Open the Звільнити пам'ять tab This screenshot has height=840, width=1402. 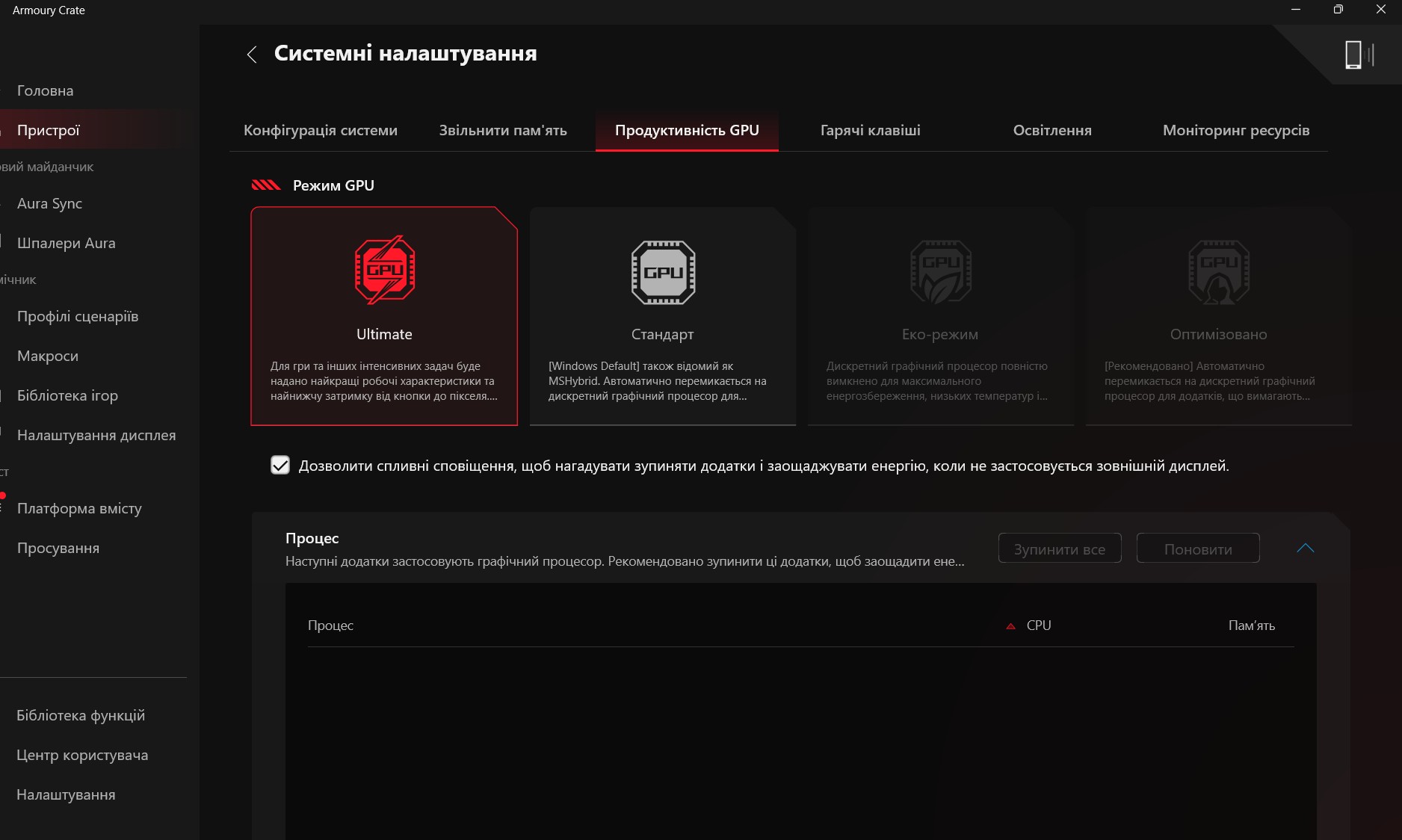502,130
